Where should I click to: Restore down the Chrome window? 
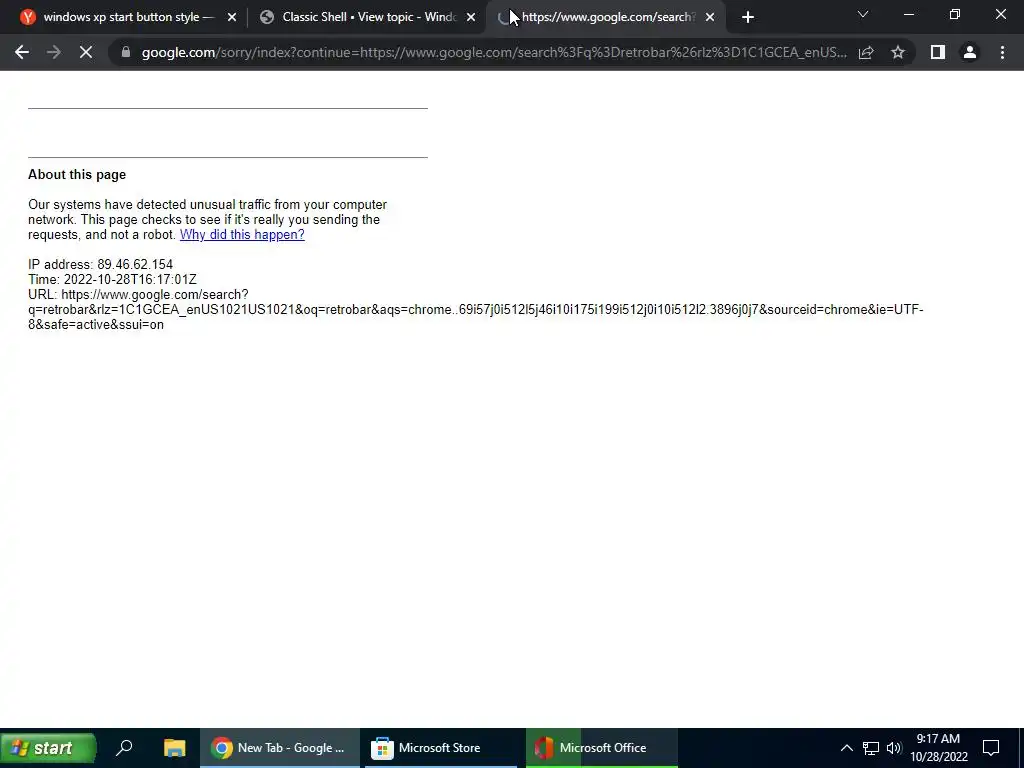955,14
